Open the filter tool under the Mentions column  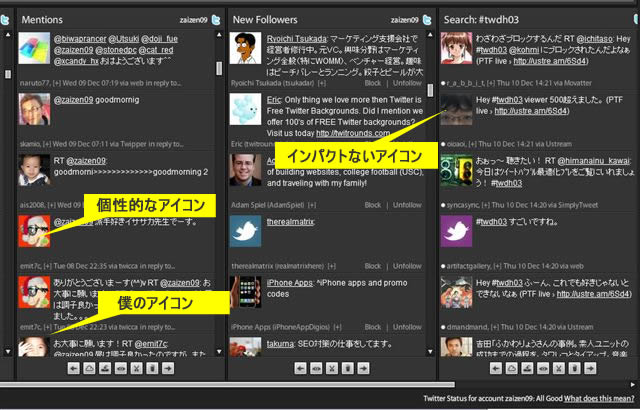click(105, 368)
